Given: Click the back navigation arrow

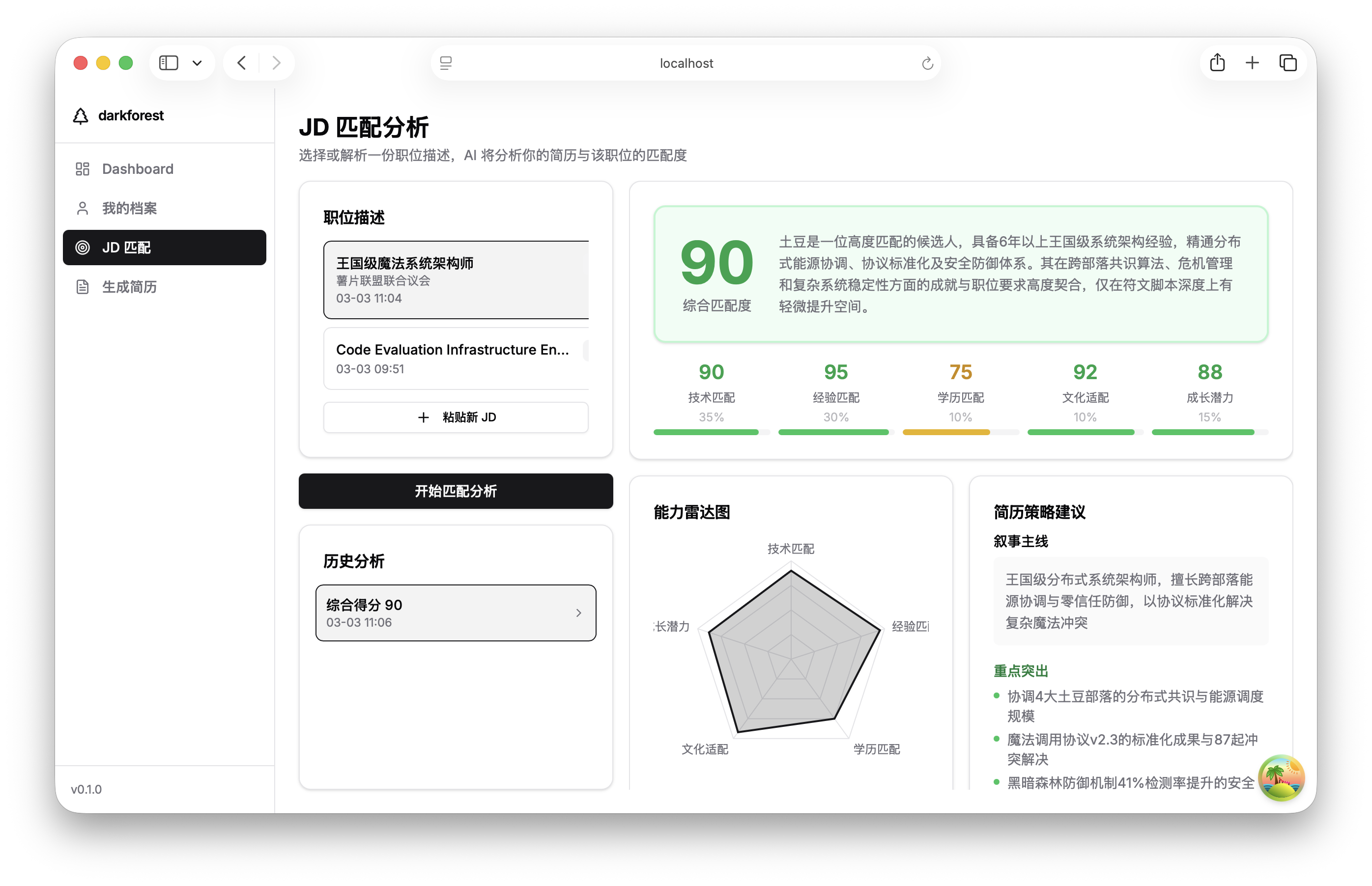Looking at the screenshot, I should pyautogui.click(x=241, y=63).
